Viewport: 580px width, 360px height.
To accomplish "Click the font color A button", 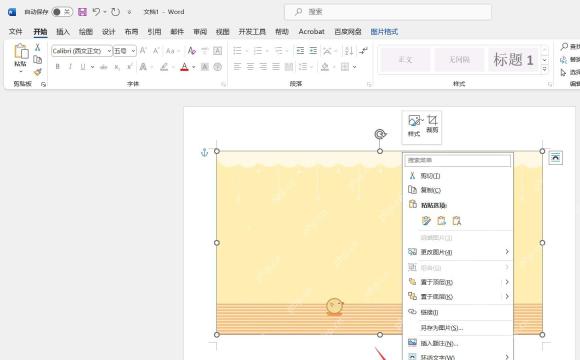I will point(184,67).
